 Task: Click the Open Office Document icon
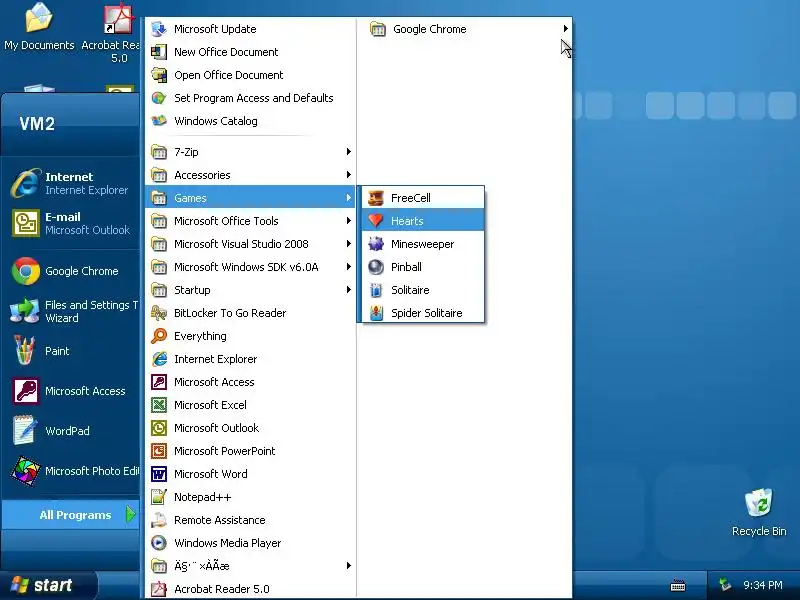159,75
